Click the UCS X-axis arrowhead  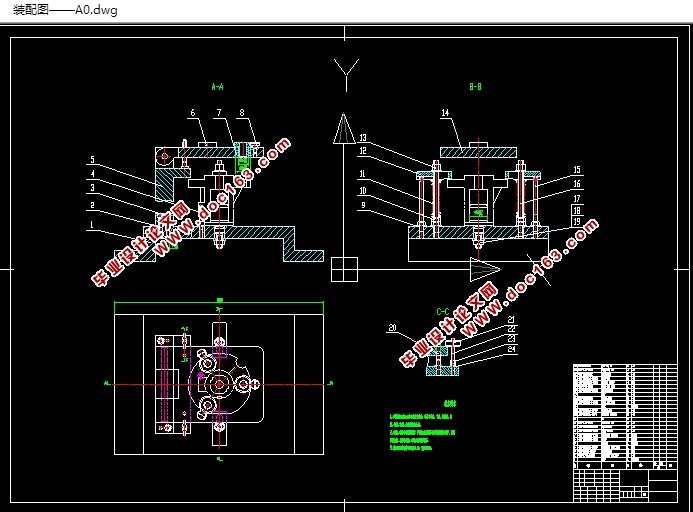pos(485,269)
